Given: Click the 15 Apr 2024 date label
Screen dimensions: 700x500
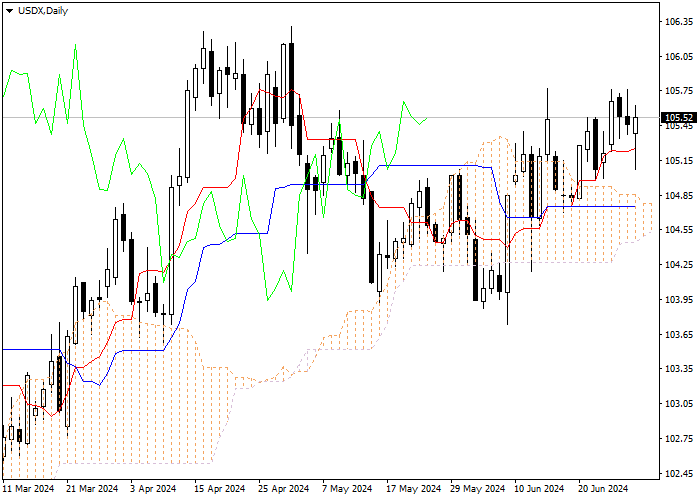Looking at the screenshot, I should pos(220,489).
